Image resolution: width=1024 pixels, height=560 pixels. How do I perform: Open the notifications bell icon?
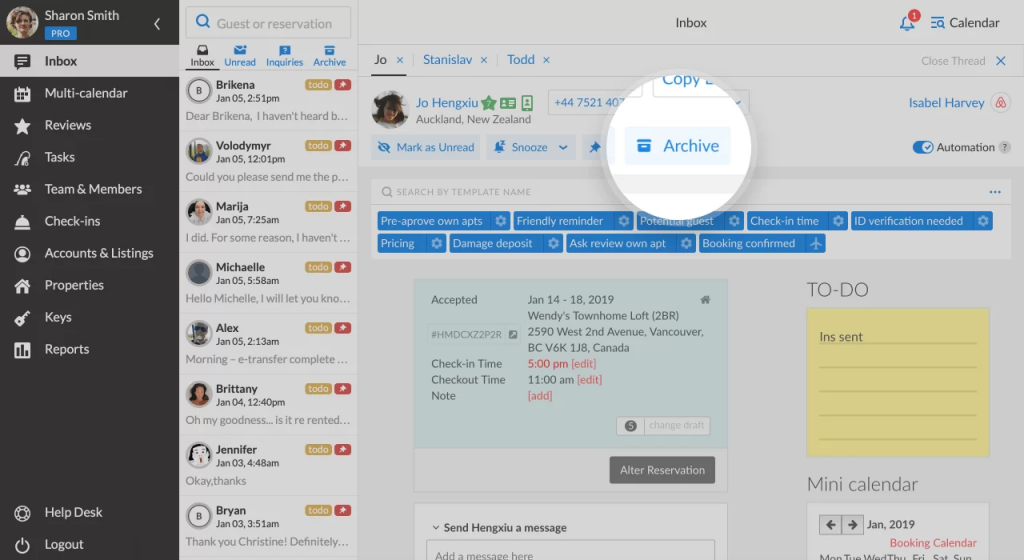[x=907, y=23]
